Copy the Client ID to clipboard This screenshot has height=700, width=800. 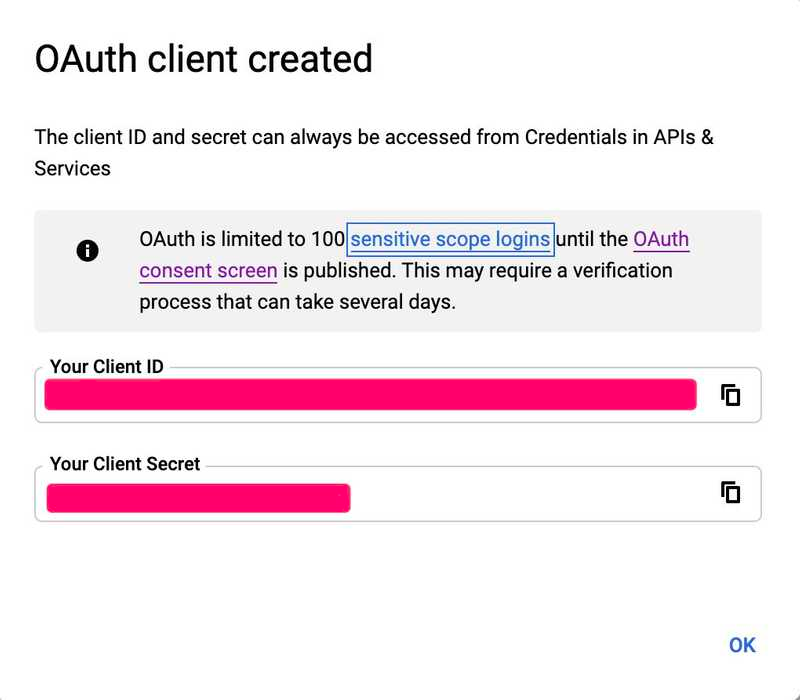[x=731, y=395]
